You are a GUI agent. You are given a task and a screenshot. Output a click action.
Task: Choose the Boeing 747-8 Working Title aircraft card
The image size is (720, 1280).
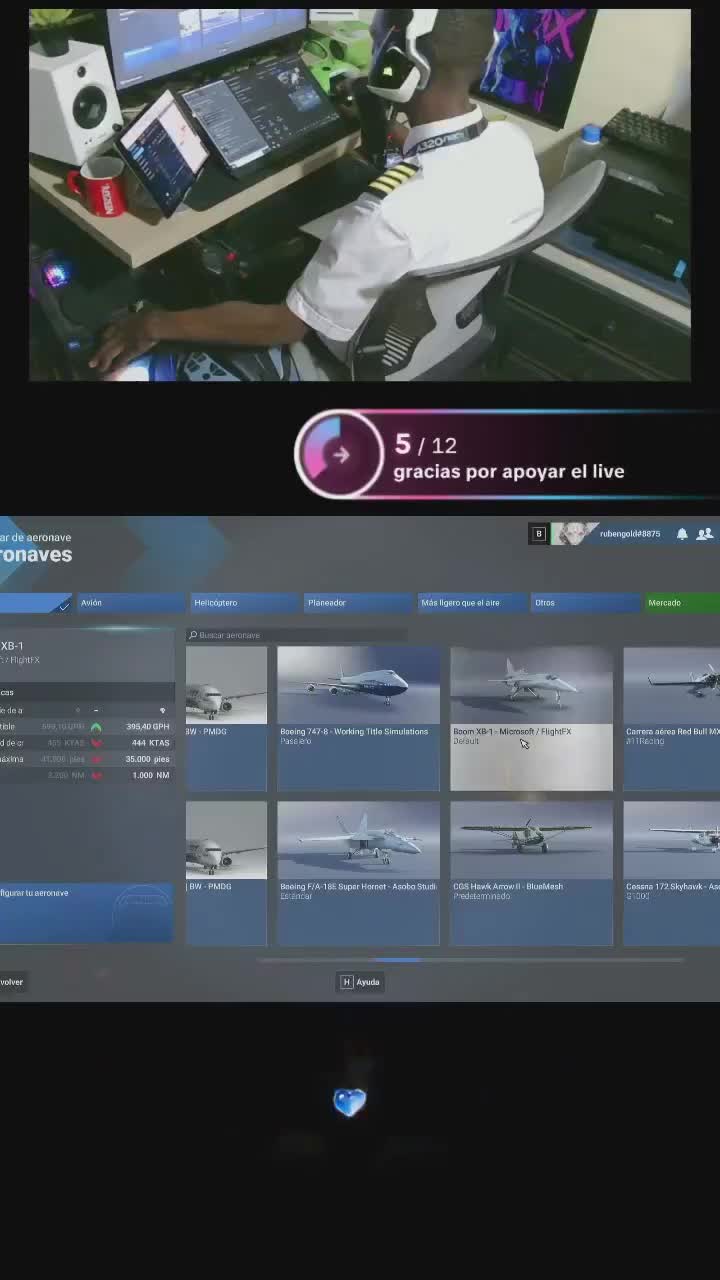coord(358,718)
